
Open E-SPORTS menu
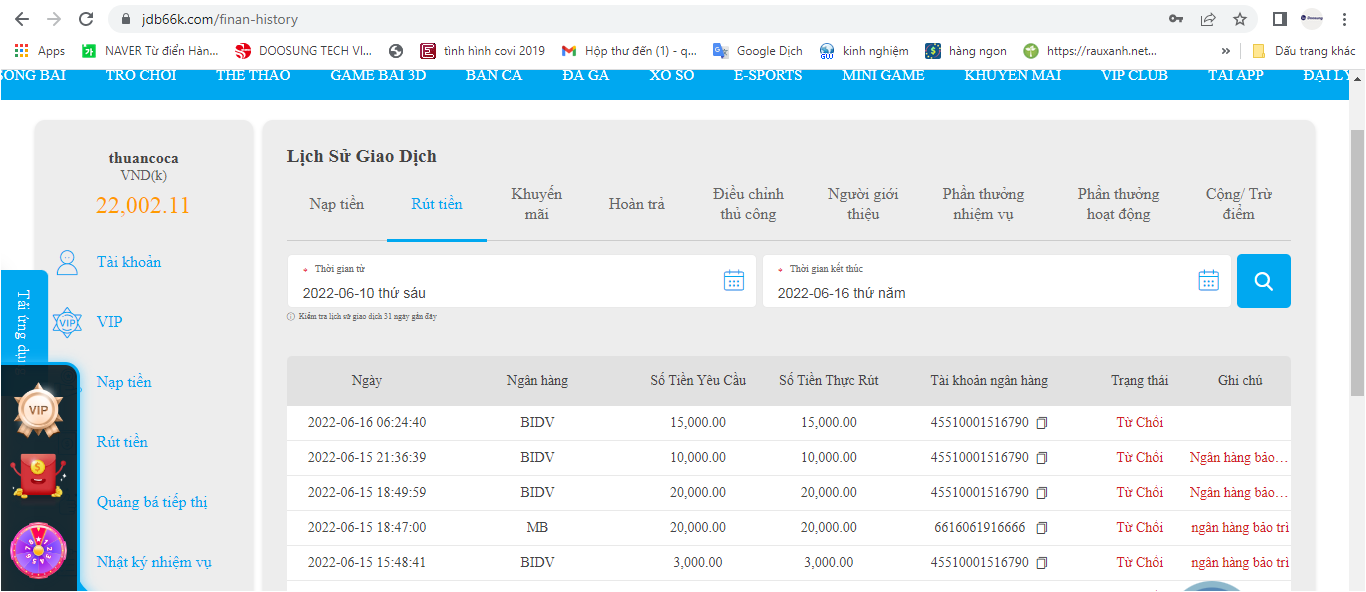tap(768, 75)
